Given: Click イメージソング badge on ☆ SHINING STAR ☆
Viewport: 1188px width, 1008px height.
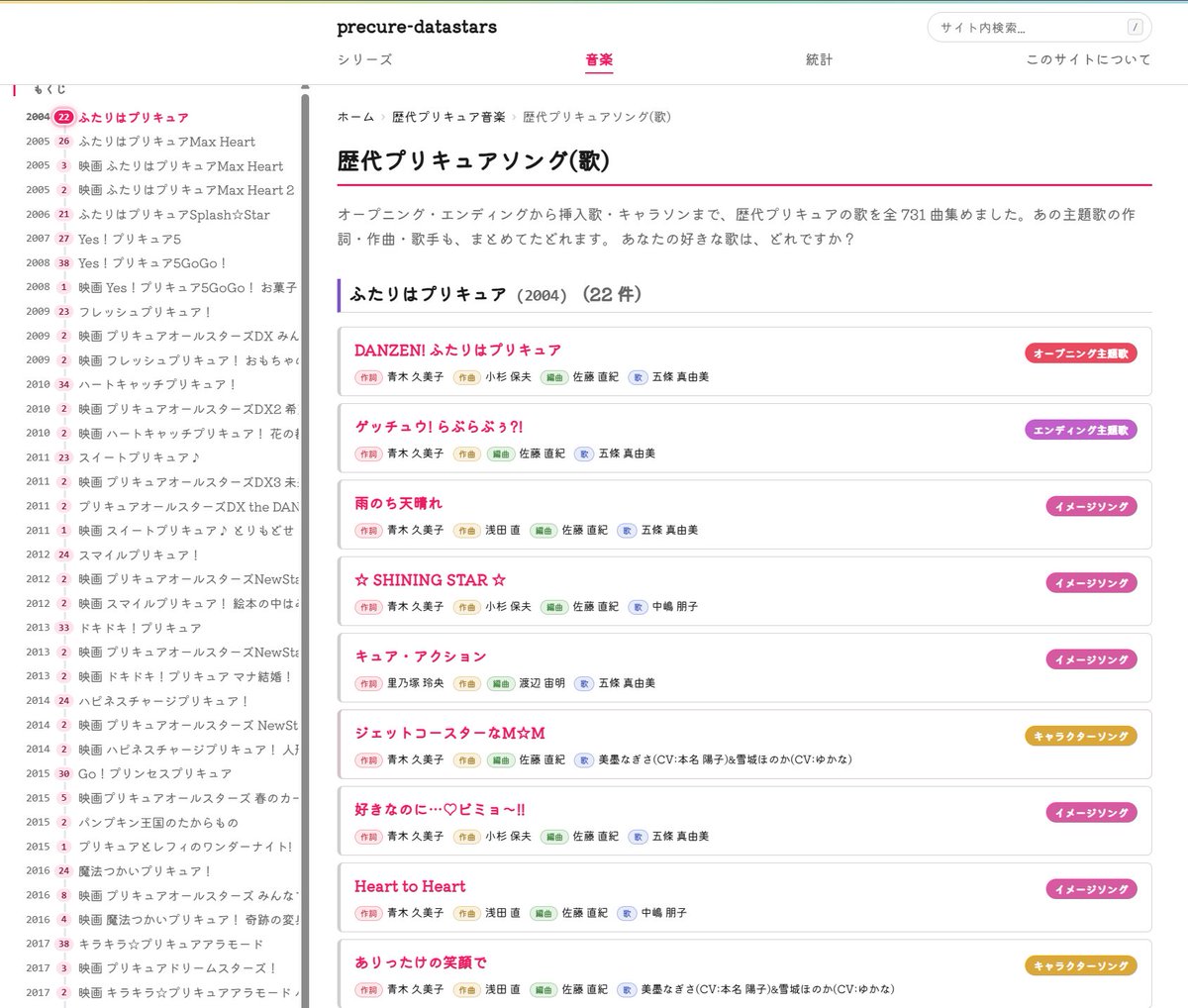Looking at the screenshot, I should coord(1092,583).
